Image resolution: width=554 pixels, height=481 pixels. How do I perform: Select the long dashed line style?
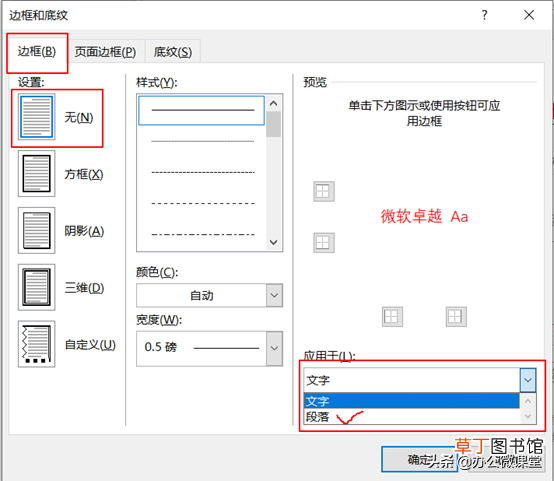pyautogui.click(x=202, y=204)
